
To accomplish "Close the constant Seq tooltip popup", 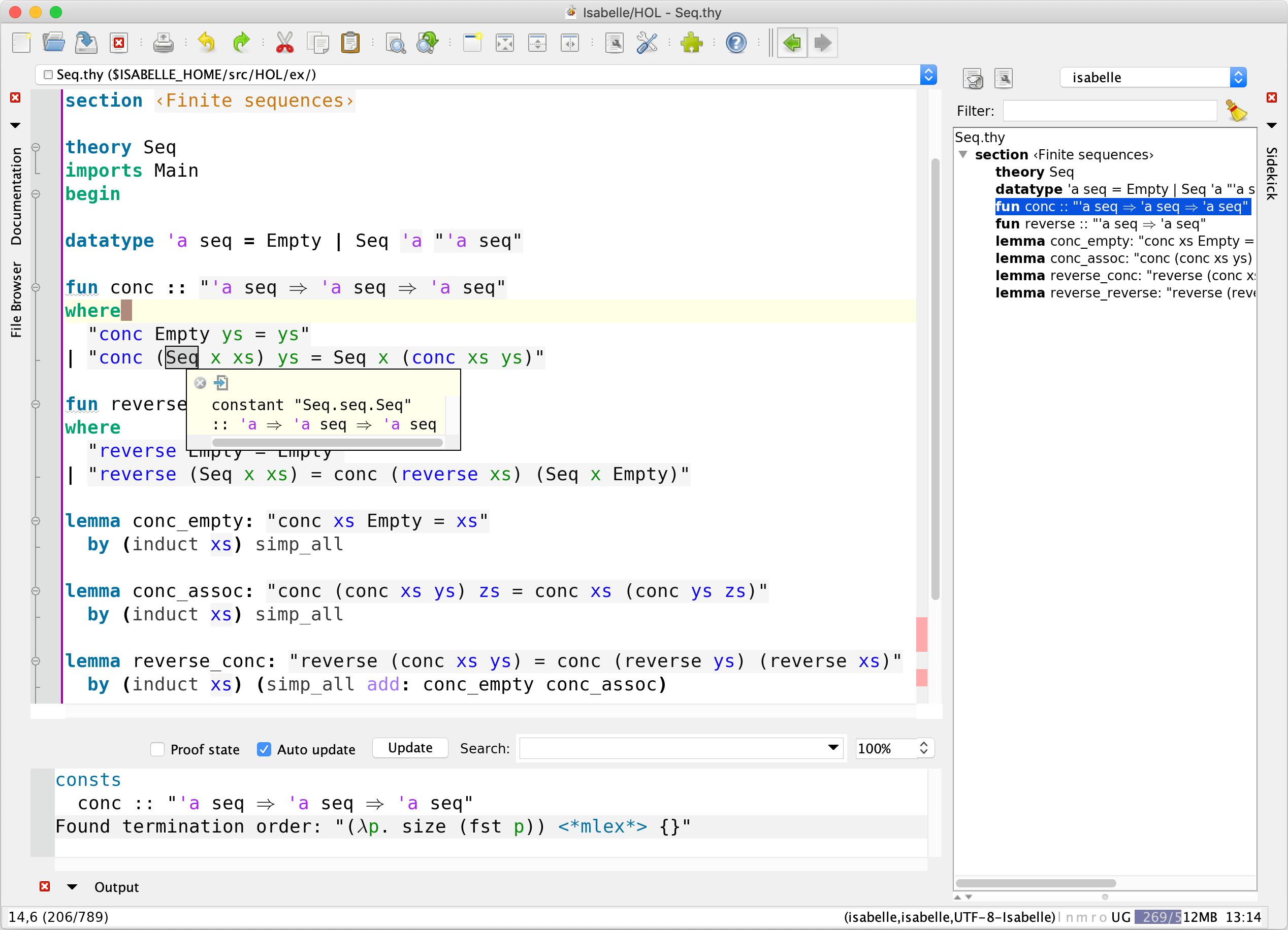I will 200,383.
